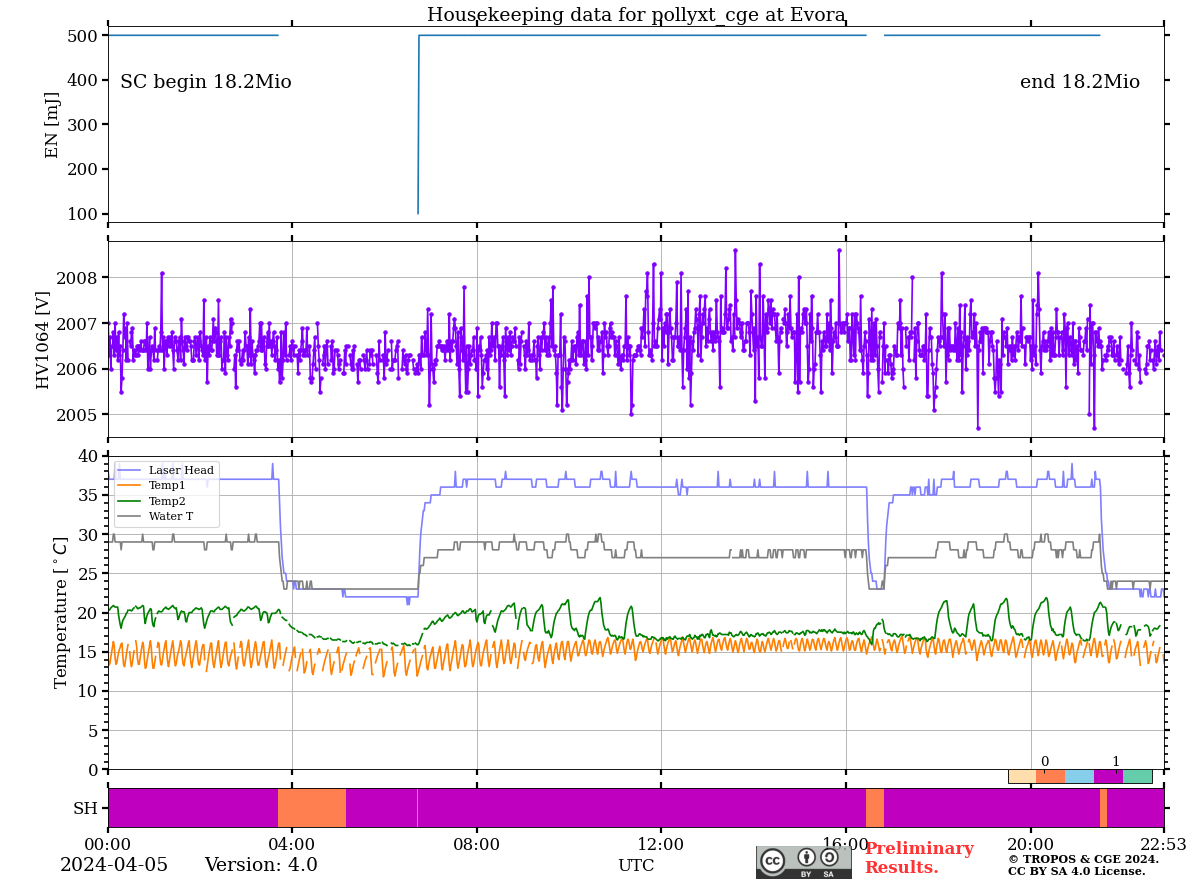
Task: Click the '08:00' time tick label
Action: pos(477,844)
